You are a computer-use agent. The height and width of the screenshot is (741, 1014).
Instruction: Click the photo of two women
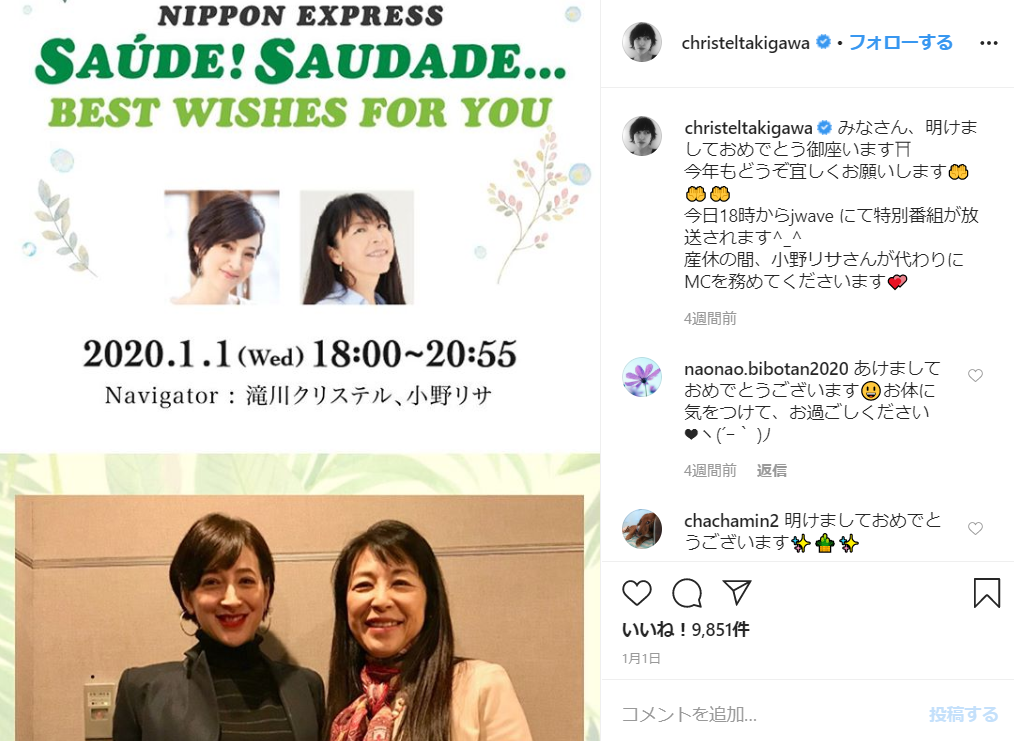[299, 618]
